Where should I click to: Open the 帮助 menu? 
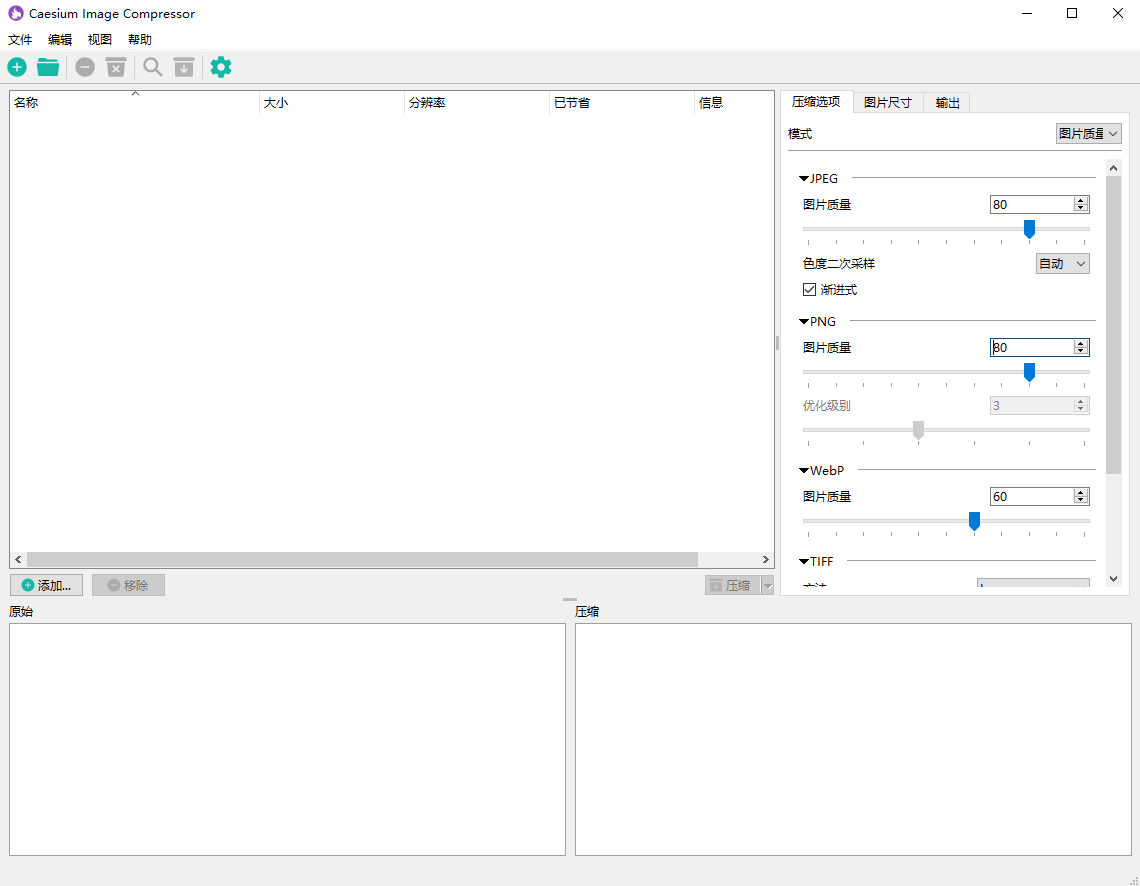tap(140, 40)
